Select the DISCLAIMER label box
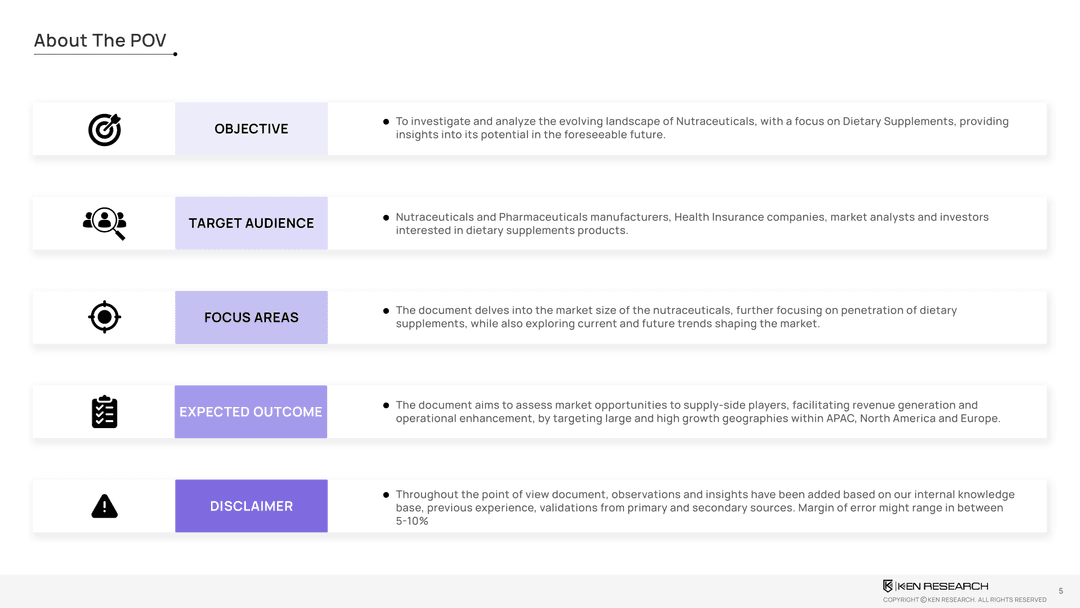The image size is (1080, 608). tap(251, 506)
